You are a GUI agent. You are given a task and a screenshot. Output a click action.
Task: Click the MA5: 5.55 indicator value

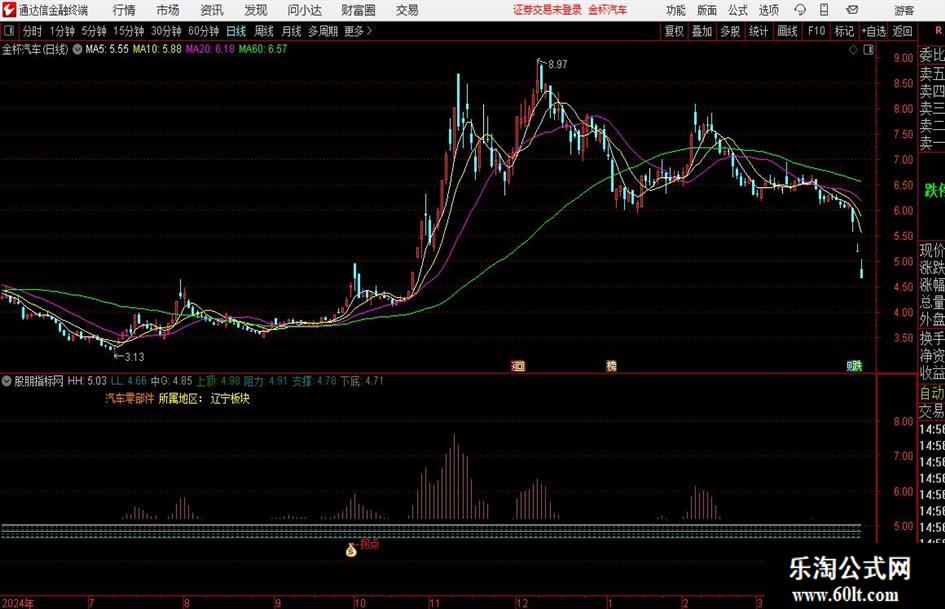coord(107,49)
